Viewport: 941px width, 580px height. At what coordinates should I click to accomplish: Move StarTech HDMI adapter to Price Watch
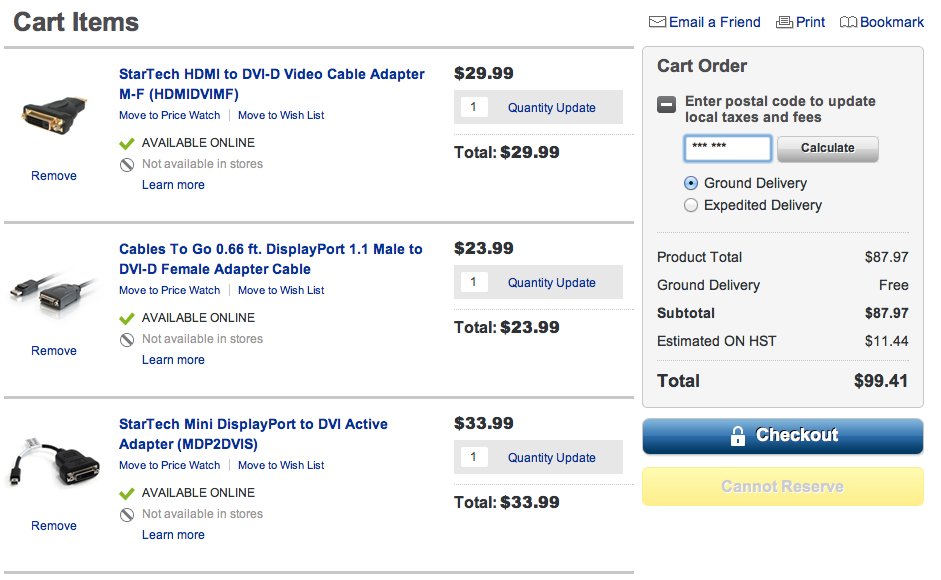(x=169, y=116)
